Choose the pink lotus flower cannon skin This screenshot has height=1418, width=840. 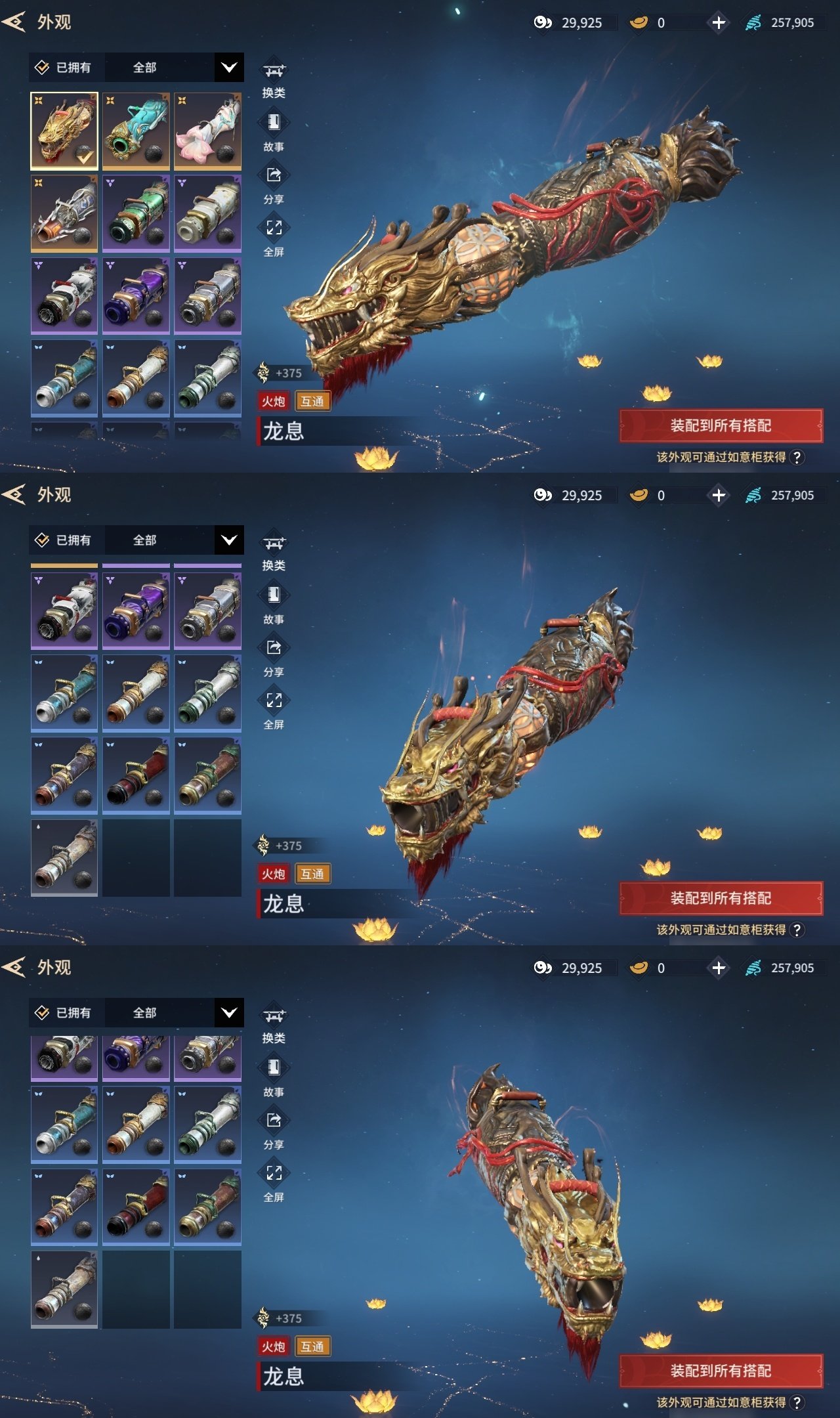point(208,131)
